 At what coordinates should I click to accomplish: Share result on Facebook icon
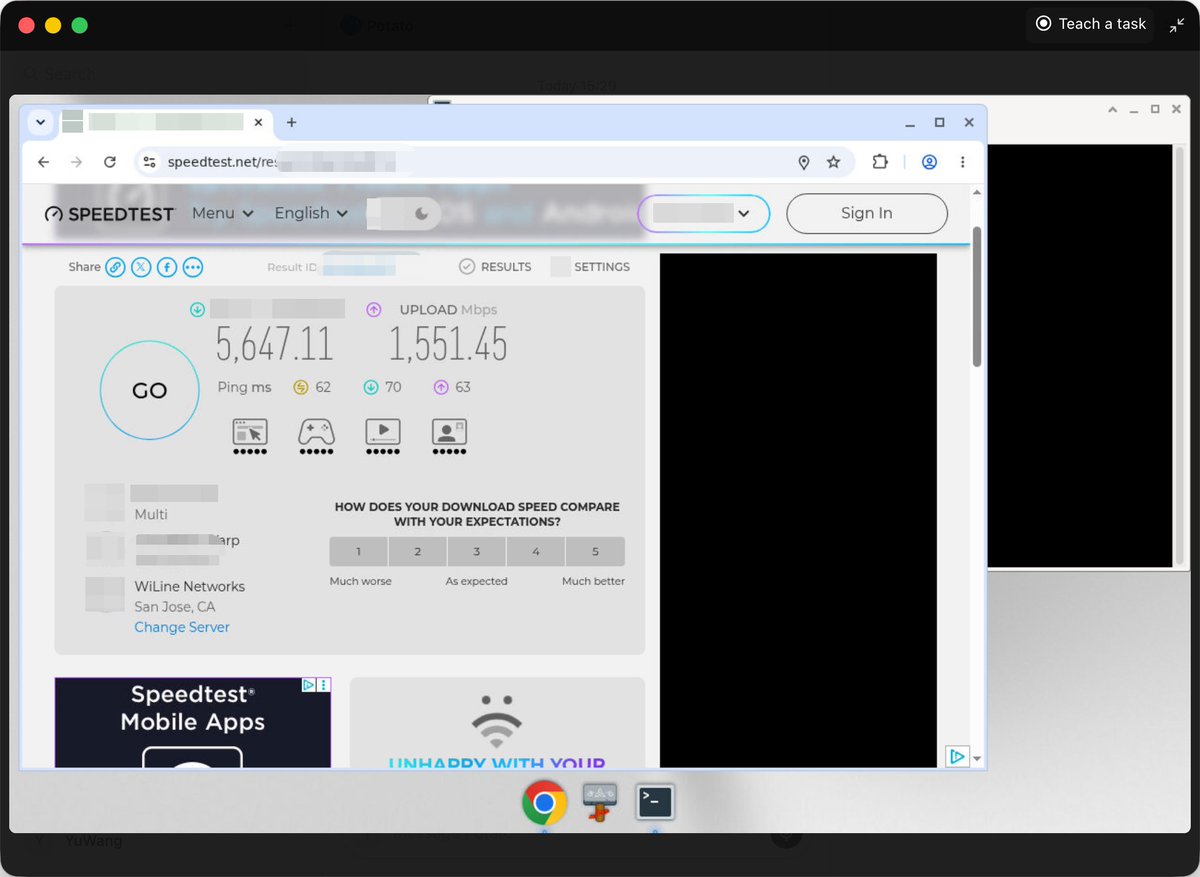click(x=167, y=267)
